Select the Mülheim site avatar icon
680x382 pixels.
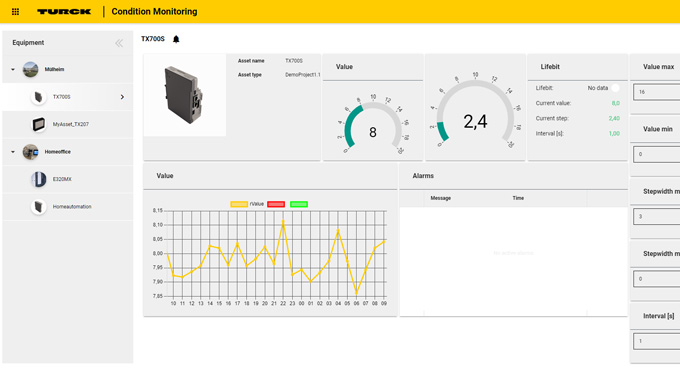coord(30,69)
